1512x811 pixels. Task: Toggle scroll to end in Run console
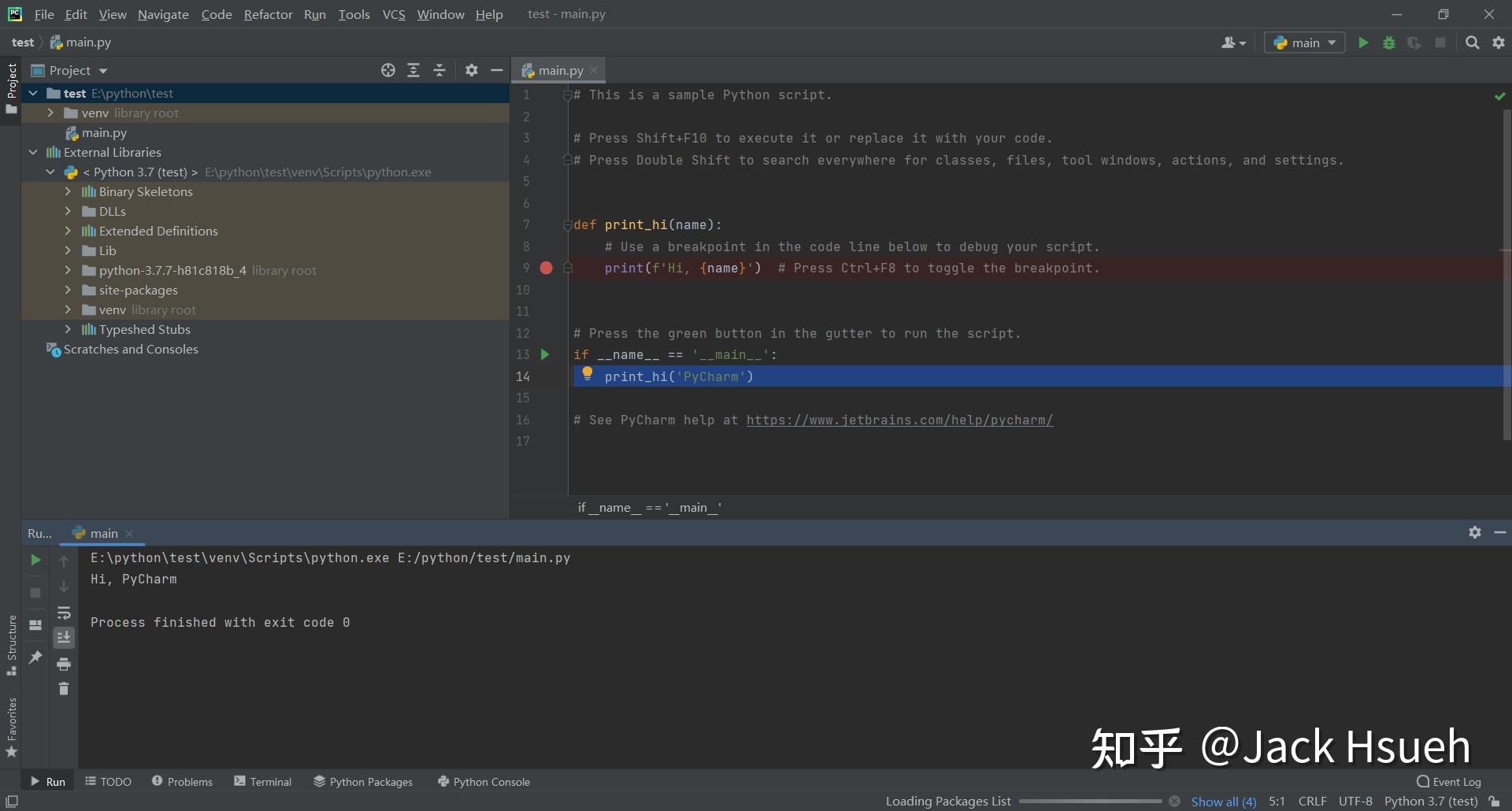pos(64,638)
